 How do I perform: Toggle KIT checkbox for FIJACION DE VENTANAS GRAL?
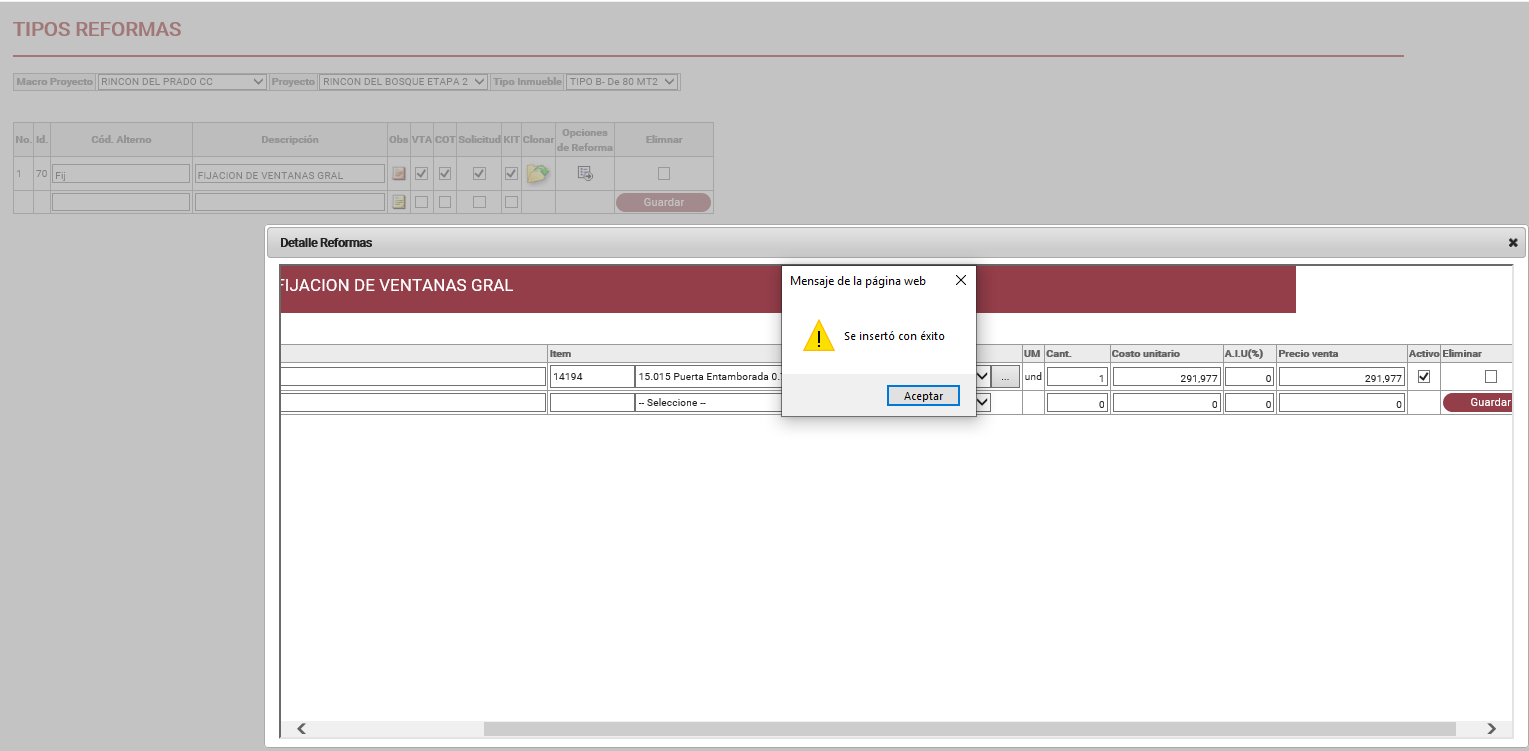coord(511,174)
